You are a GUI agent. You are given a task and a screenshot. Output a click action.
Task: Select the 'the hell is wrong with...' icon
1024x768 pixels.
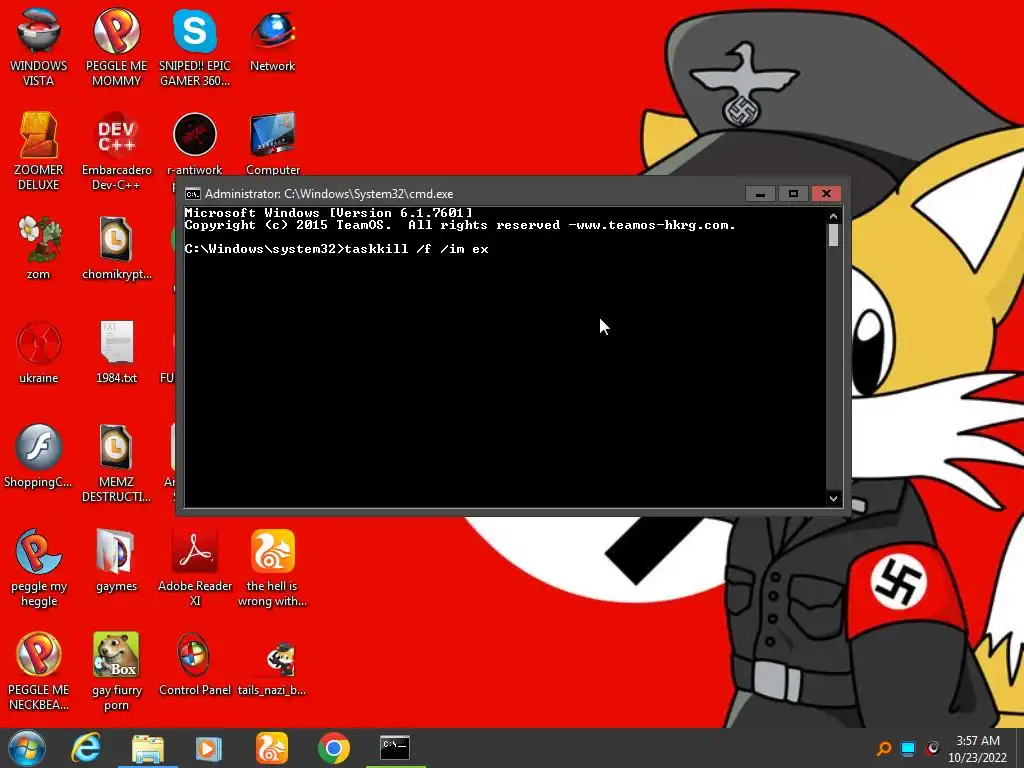click(x=272, y=568)
